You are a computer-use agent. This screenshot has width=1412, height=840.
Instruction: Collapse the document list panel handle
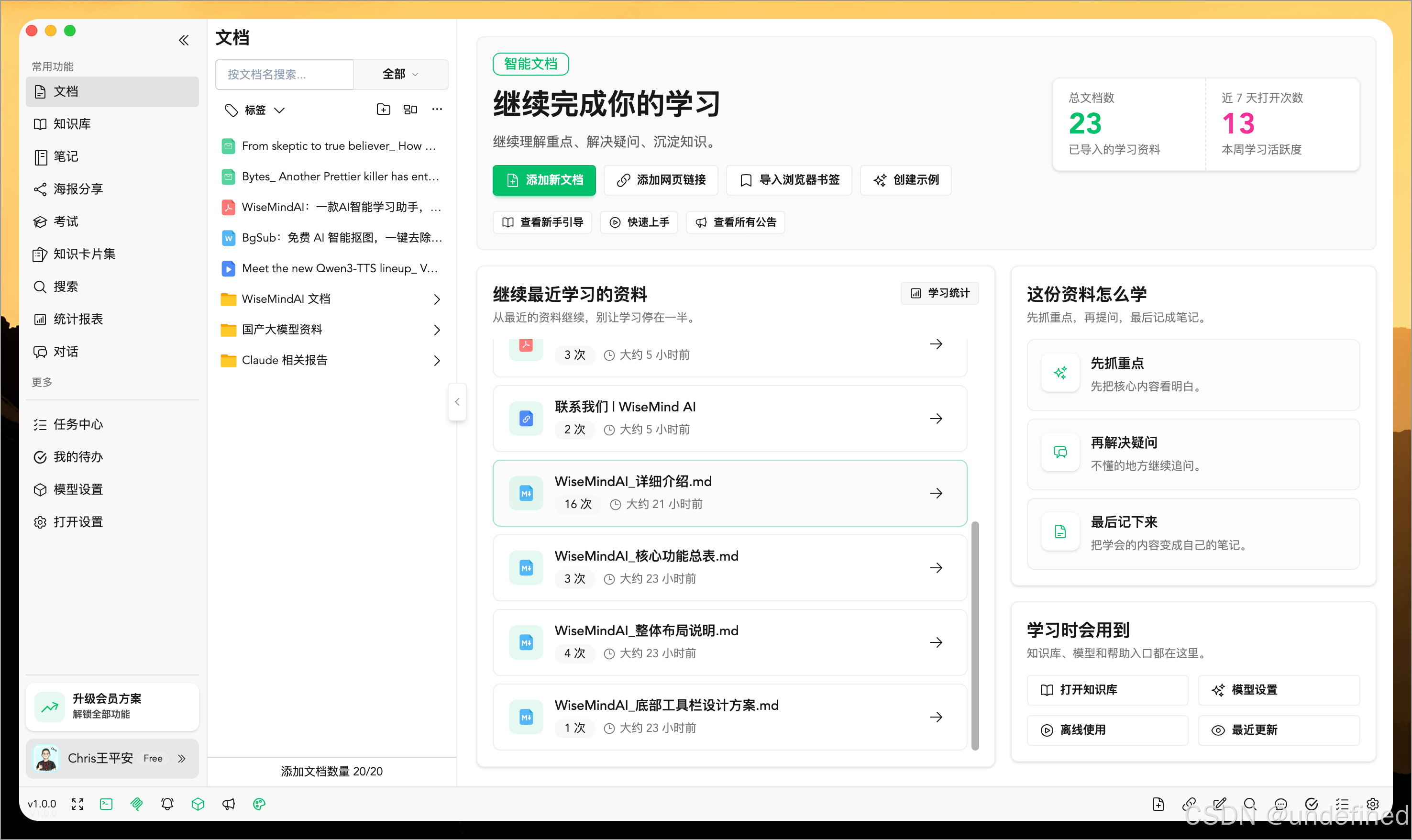pyautogui.click(x=457, y=402)
